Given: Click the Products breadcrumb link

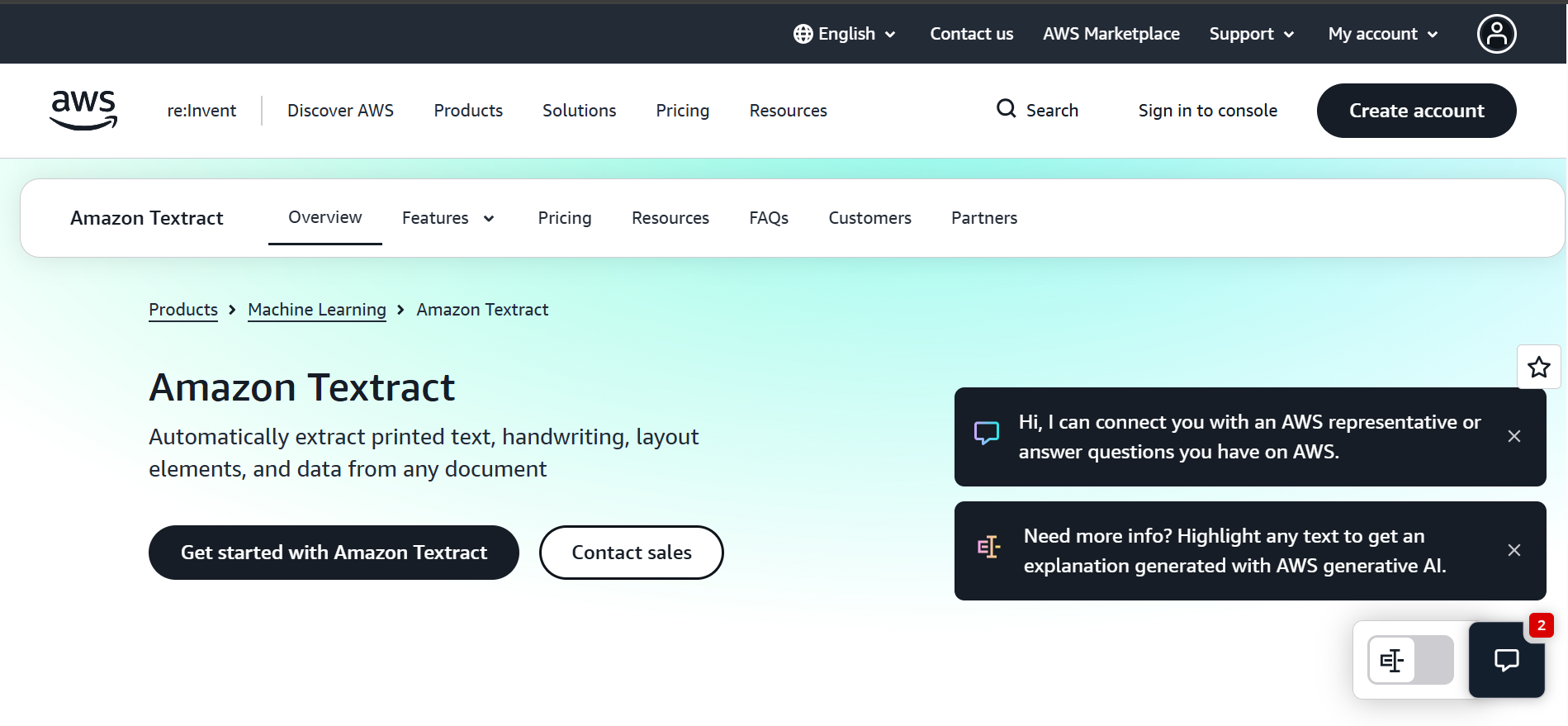Looking at the screenshot, I should tap(183, 310).
